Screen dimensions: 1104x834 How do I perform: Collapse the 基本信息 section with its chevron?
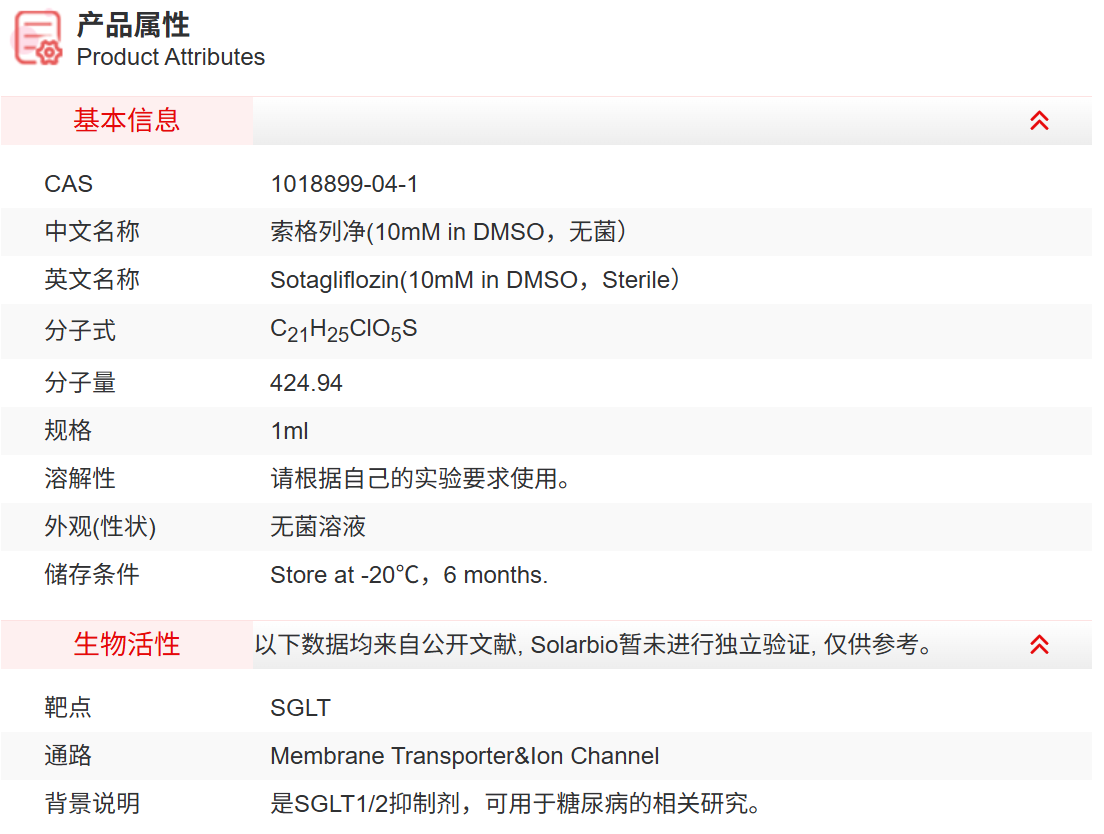[x=1039, y=120]
